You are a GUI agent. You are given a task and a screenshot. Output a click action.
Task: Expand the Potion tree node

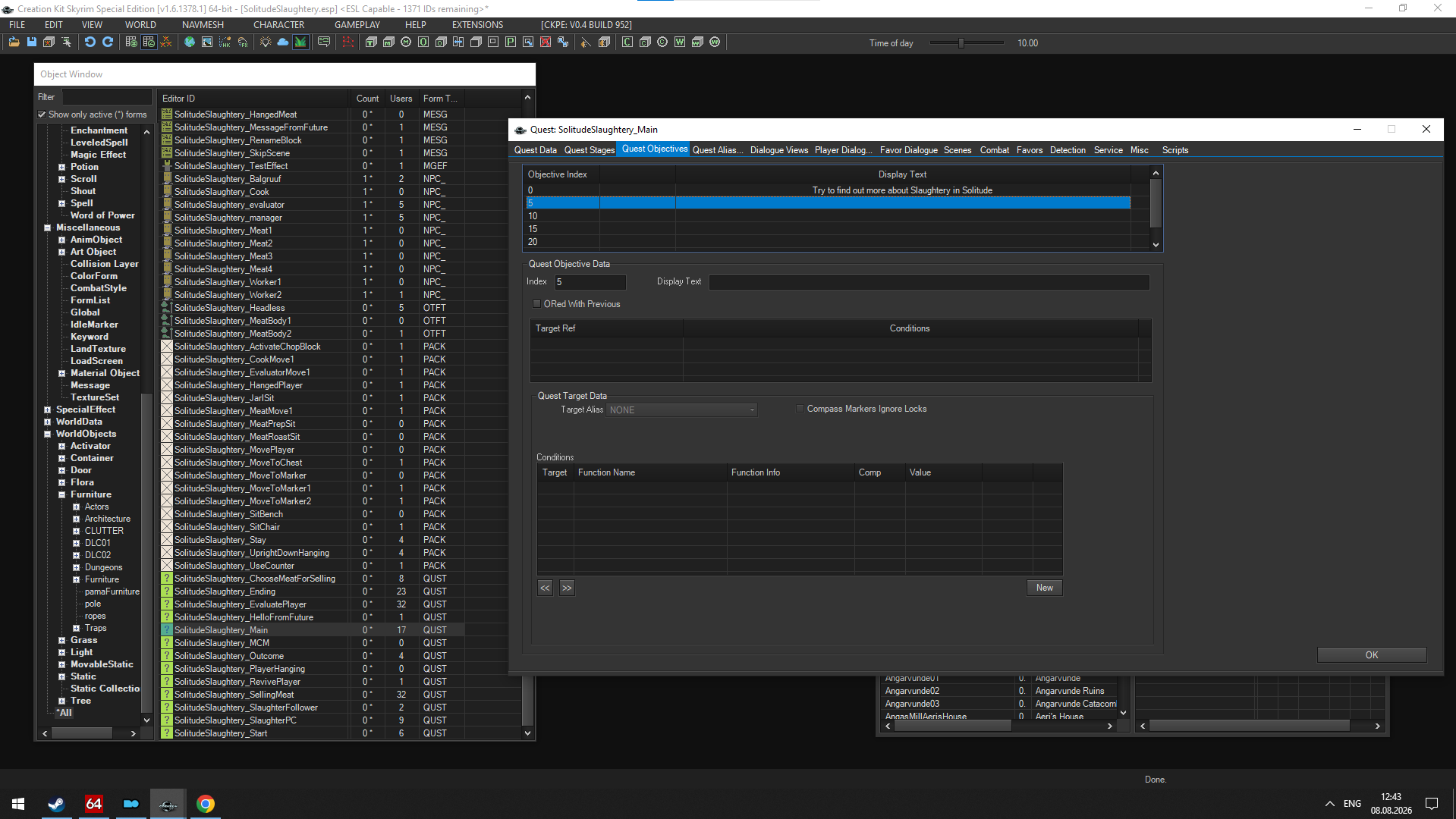(62, 167)
